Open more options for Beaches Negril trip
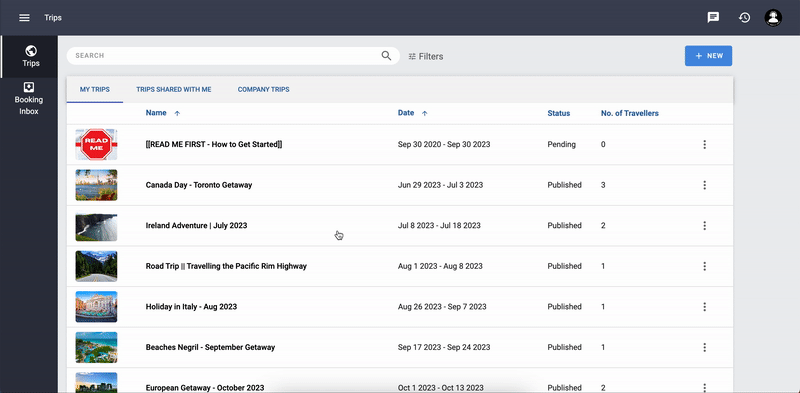The image size is (800, 393). [x=705, y=347]
